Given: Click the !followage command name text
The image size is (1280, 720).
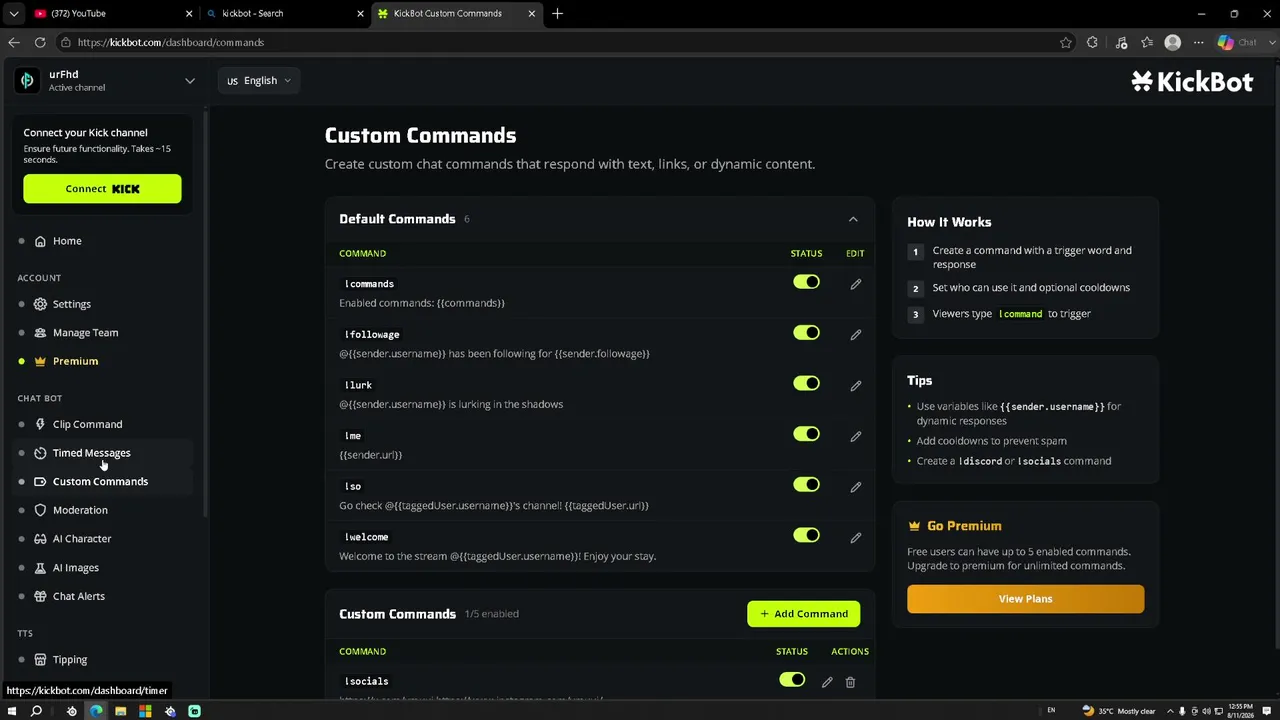Looking at the screenshot, I should click(x=372, y=334).
